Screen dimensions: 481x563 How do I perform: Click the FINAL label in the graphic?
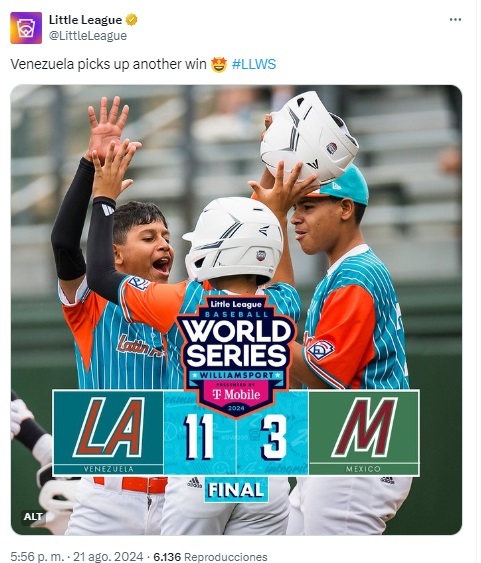click(x=236, y=490)
